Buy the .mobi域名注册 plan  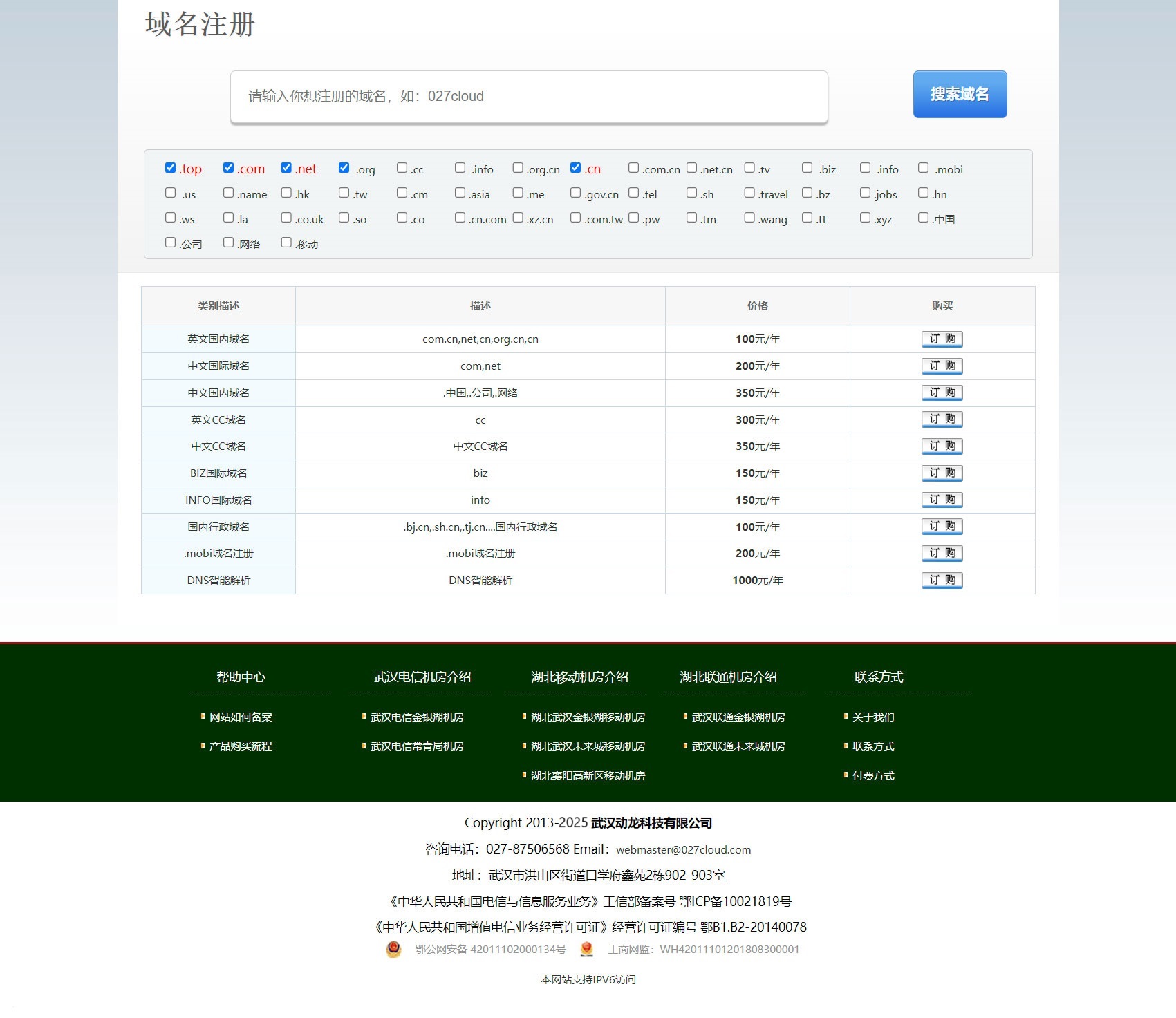(x=942, y=554)
